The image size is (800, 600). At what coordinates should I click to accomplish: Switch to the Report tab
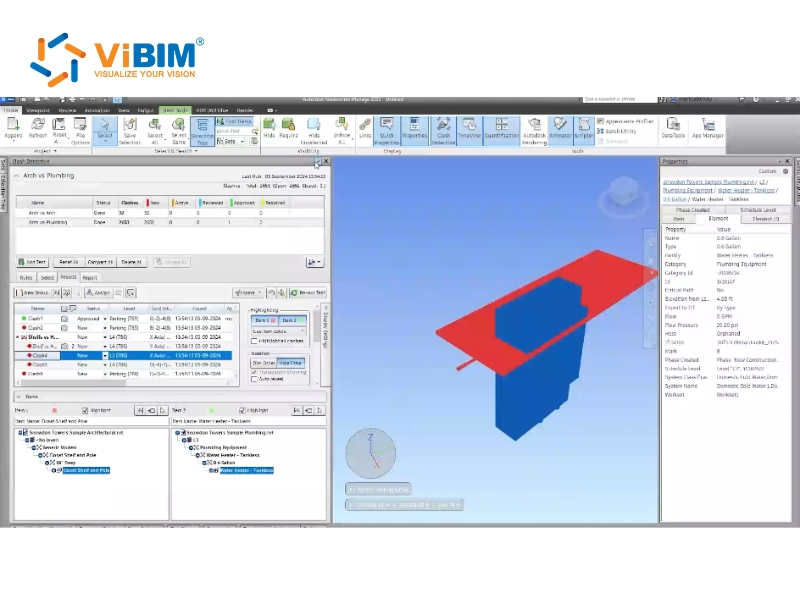[x=90, y=277]
